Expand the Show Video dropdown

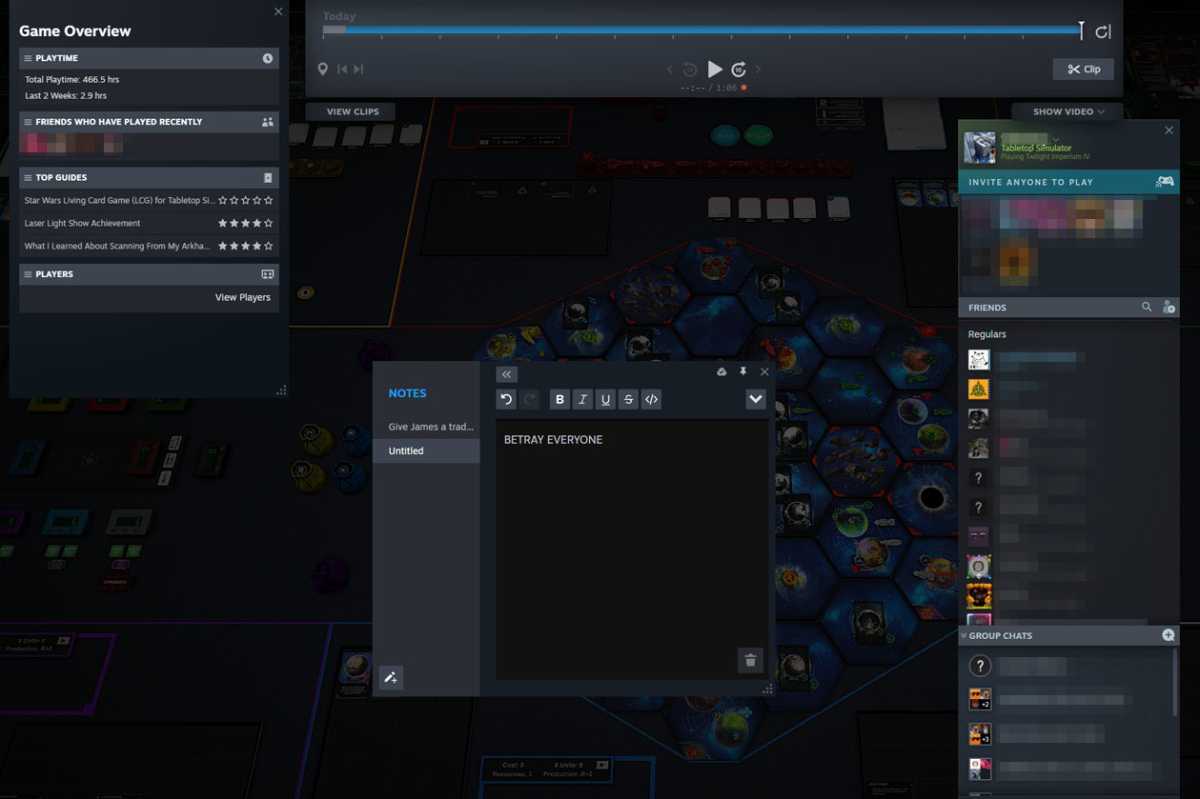[x=1068, y=112]
